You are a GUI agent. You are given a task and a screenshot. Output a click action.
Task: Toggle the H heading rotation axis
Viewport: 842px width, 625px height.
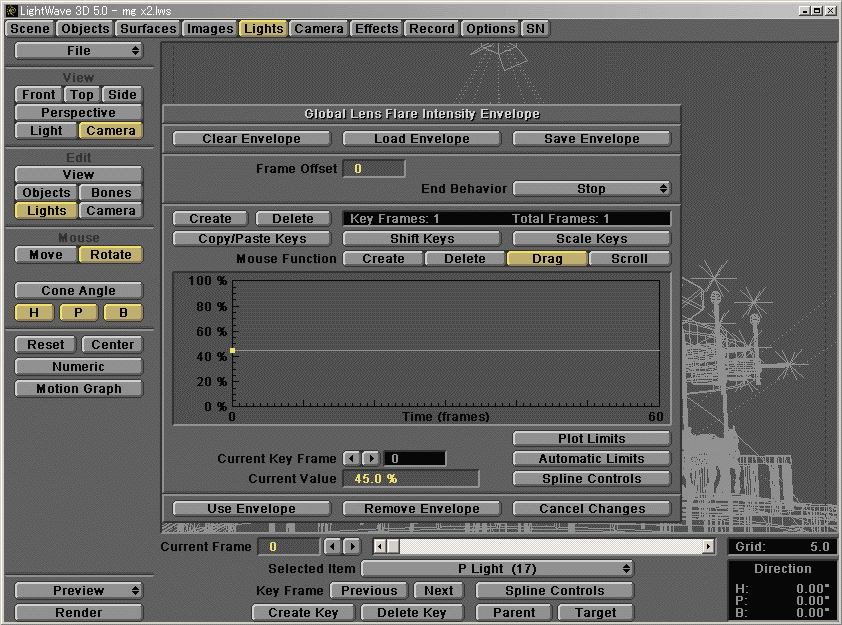tap(34, 313)
